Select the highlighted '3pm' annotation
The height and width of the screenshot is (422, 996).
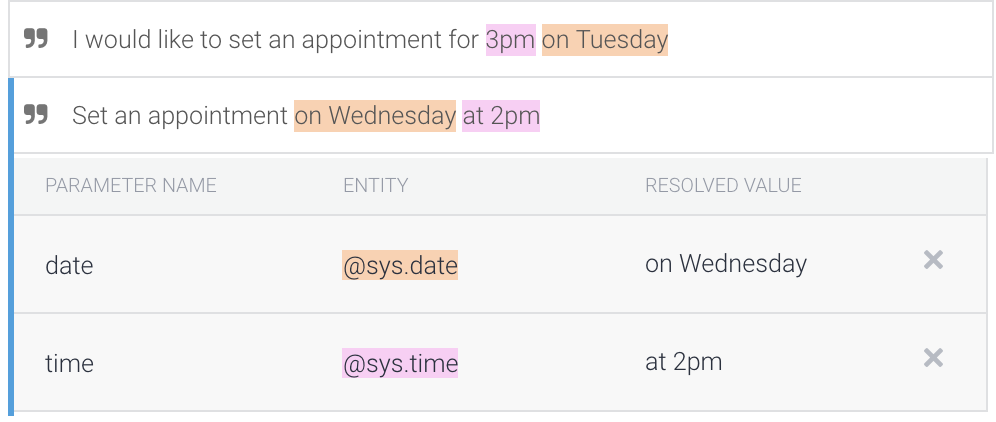tap(510, 41)
